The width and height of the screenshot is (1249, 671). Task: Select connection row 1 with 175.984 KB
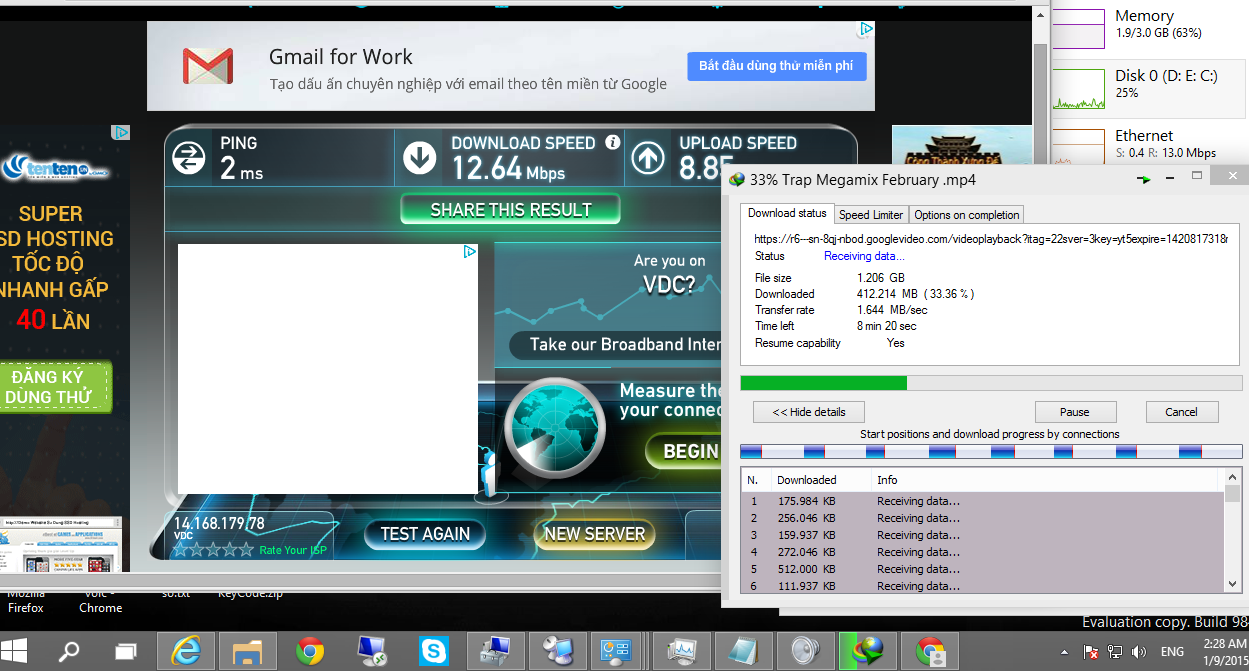982,501
